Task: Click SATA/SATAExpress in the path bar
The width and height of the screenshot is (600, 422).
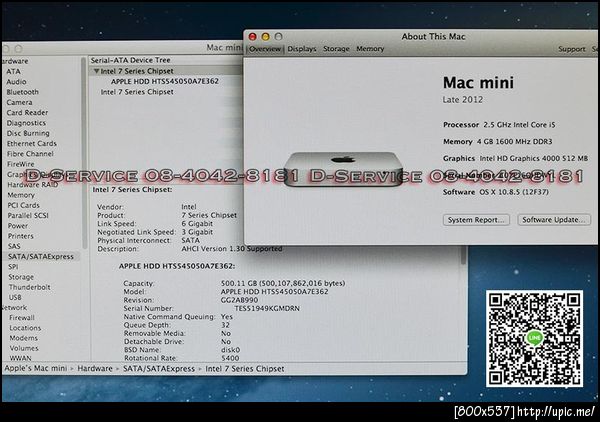Action: (x=159, y=369)
